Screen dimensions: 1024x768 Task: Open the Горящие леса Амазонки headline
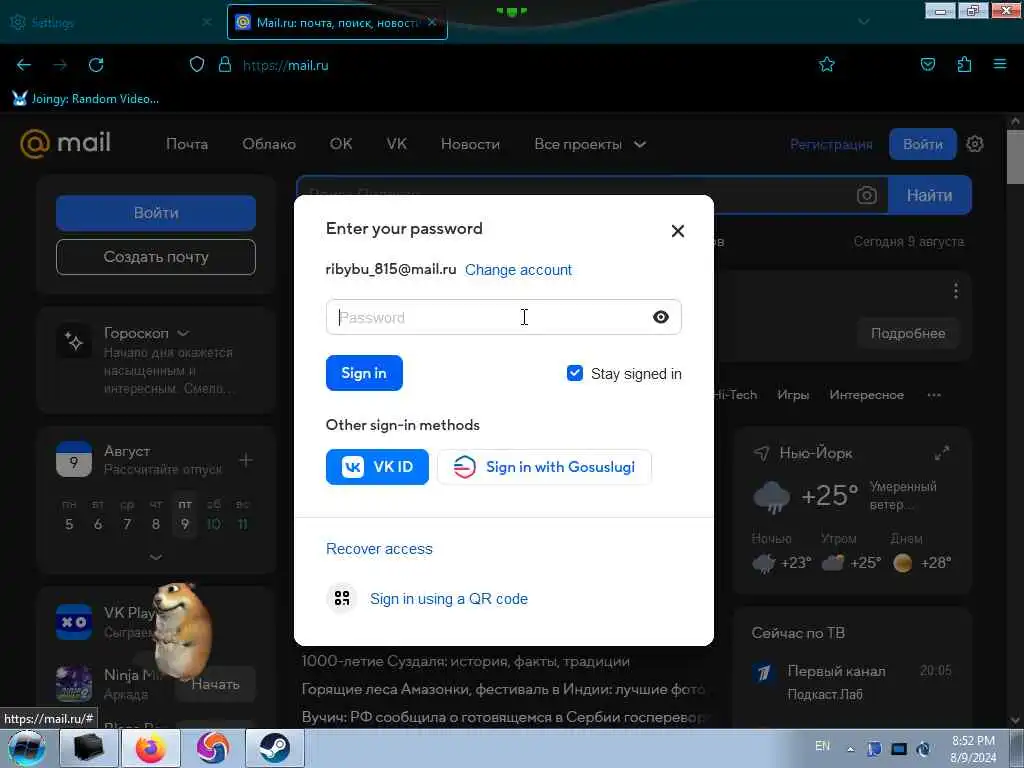pos(504,689)
